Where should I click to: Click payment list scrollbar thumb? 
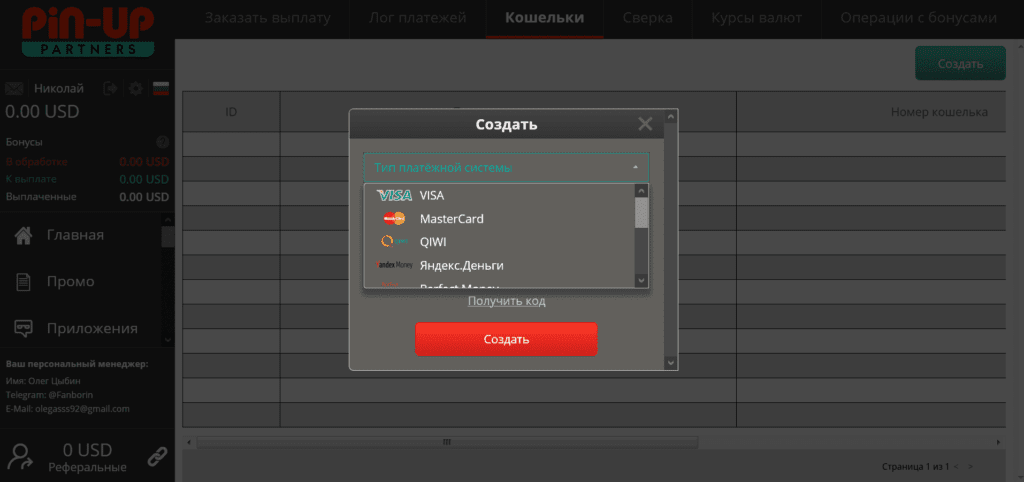[641, 213]
